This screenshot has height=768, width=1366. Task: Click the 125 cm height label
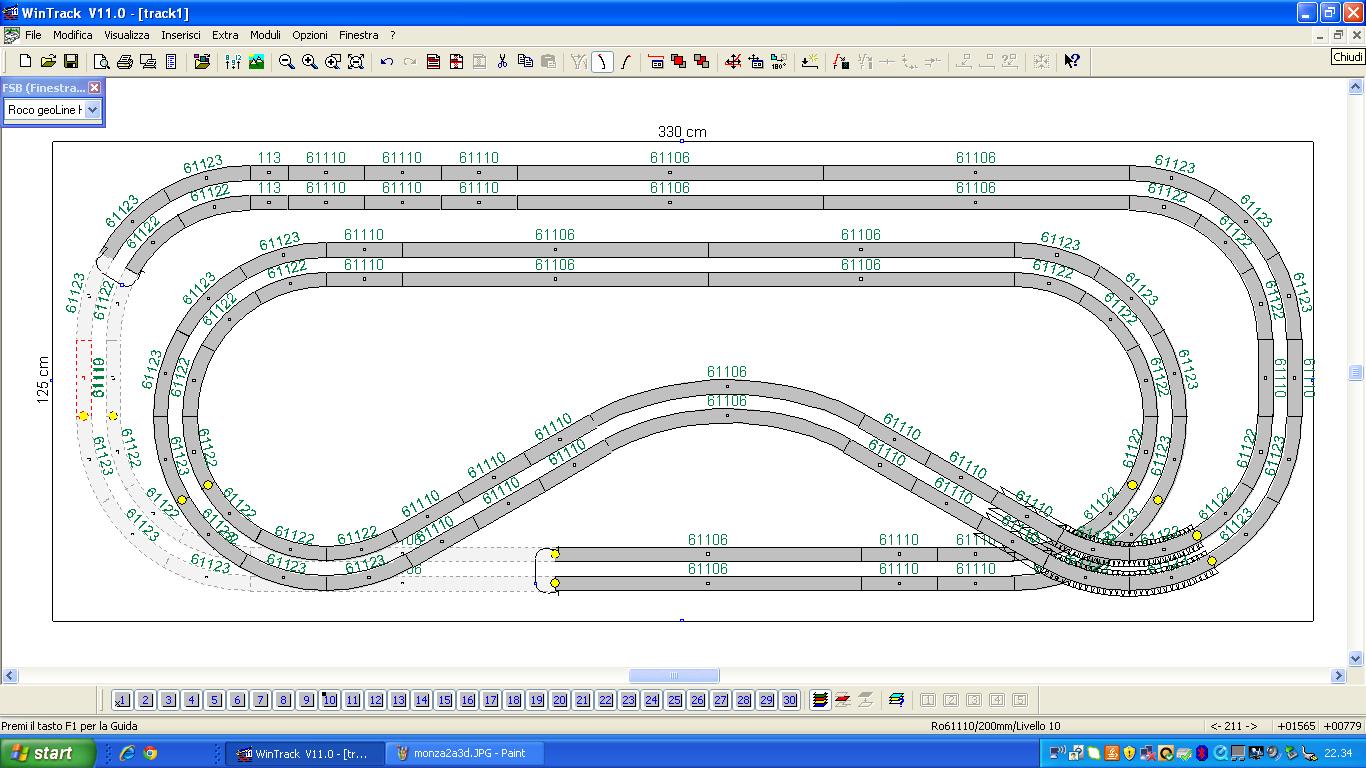pos(43,380)
